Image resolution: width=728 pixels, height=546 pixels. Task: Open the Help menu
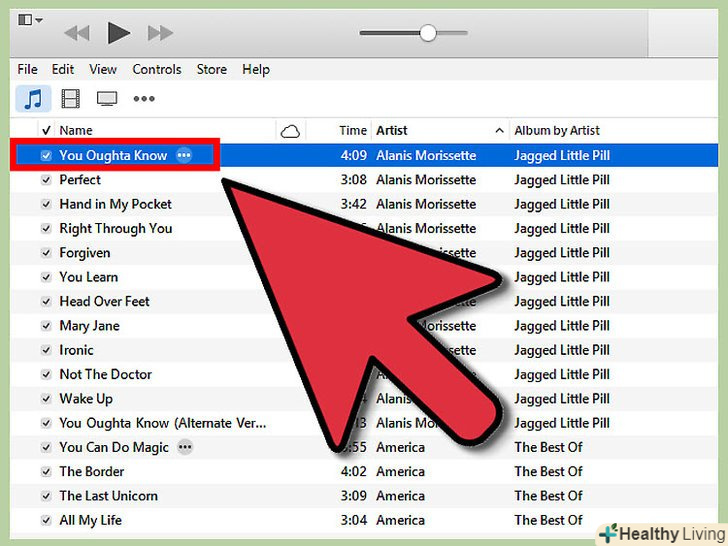point(256,70)
